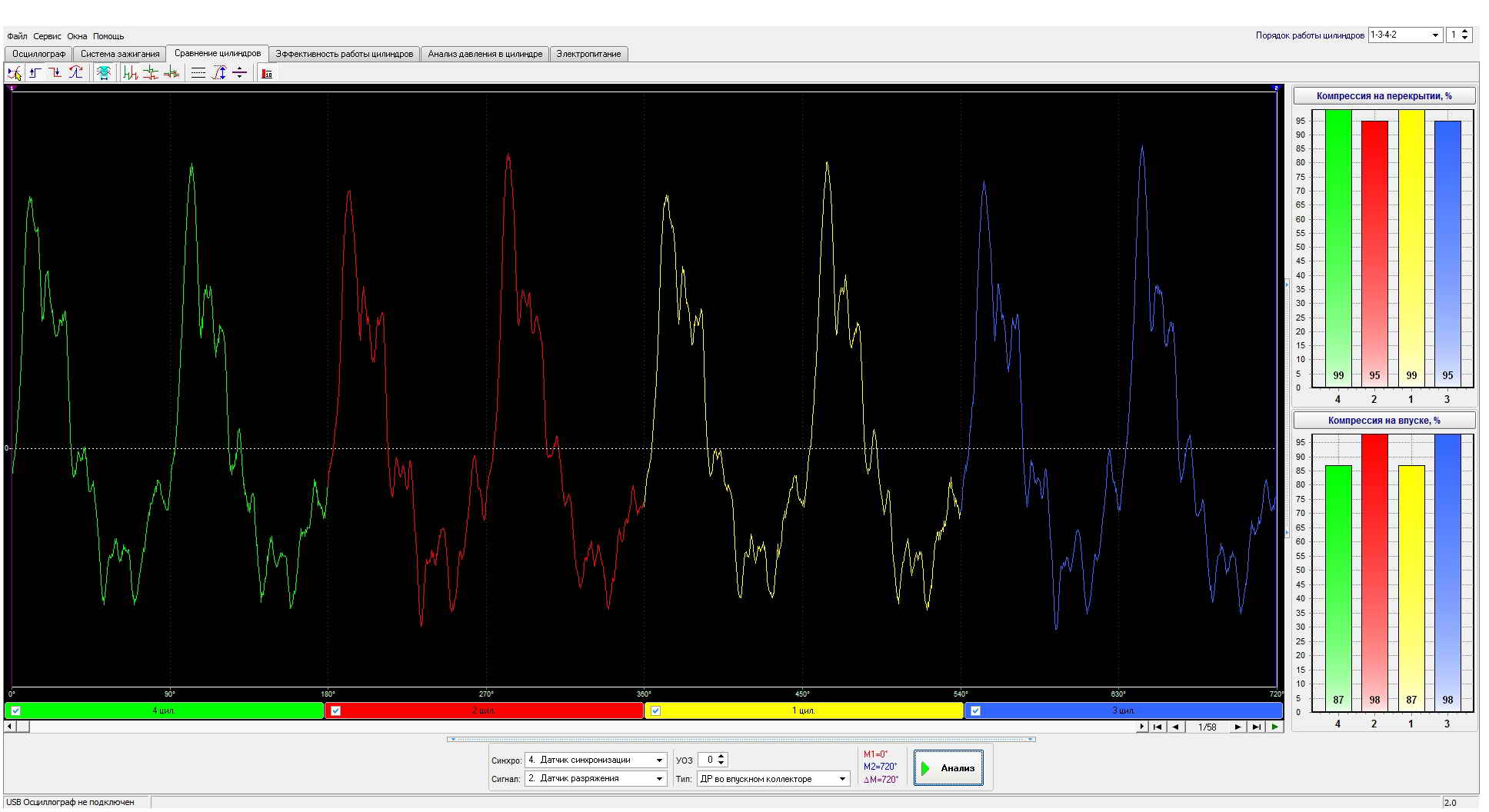
Task: Switch to the Система зажигания tab
Action: 120,54
